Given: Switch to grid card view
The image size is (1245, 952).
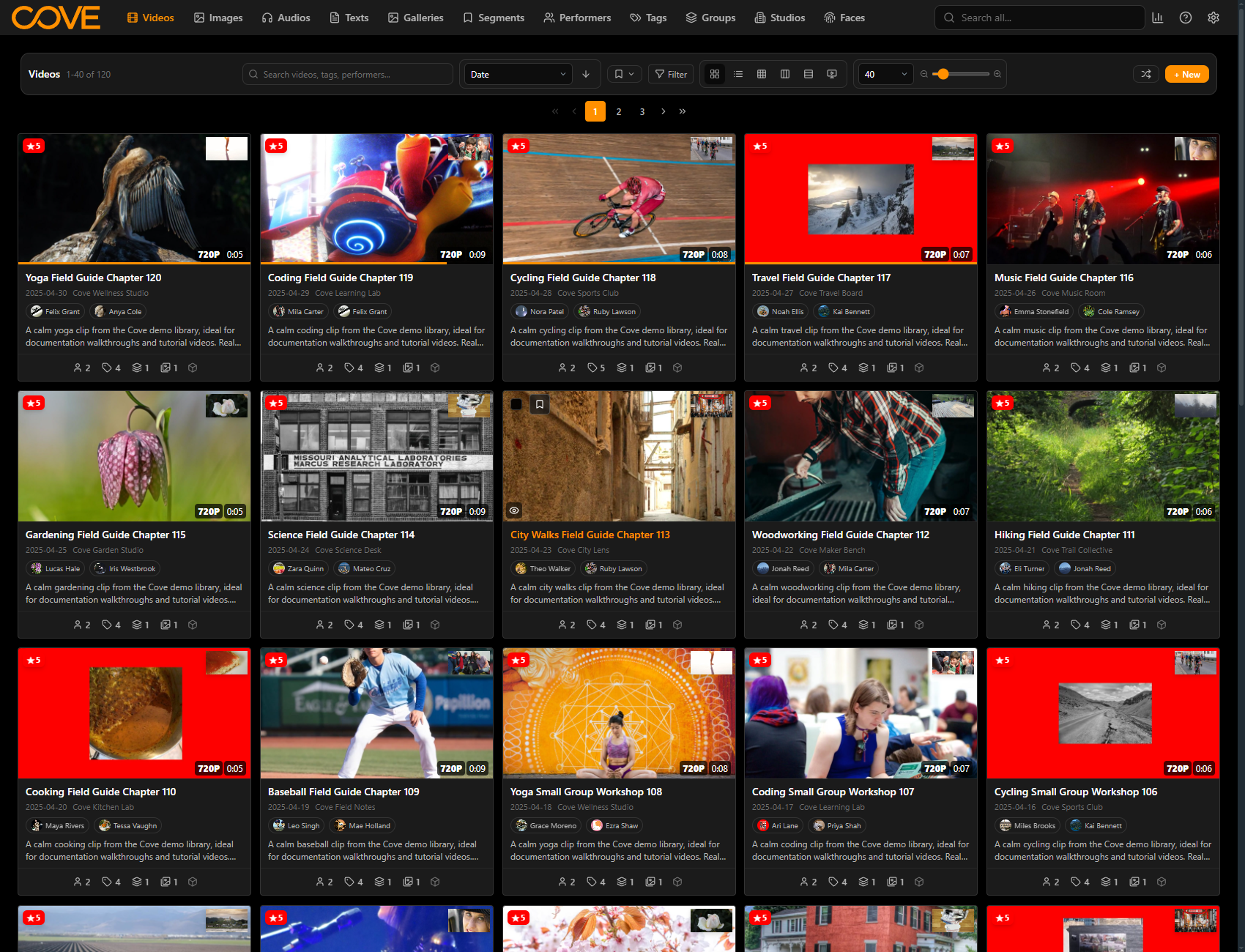Looking at the screenshot, I should (x=715, y=74).
